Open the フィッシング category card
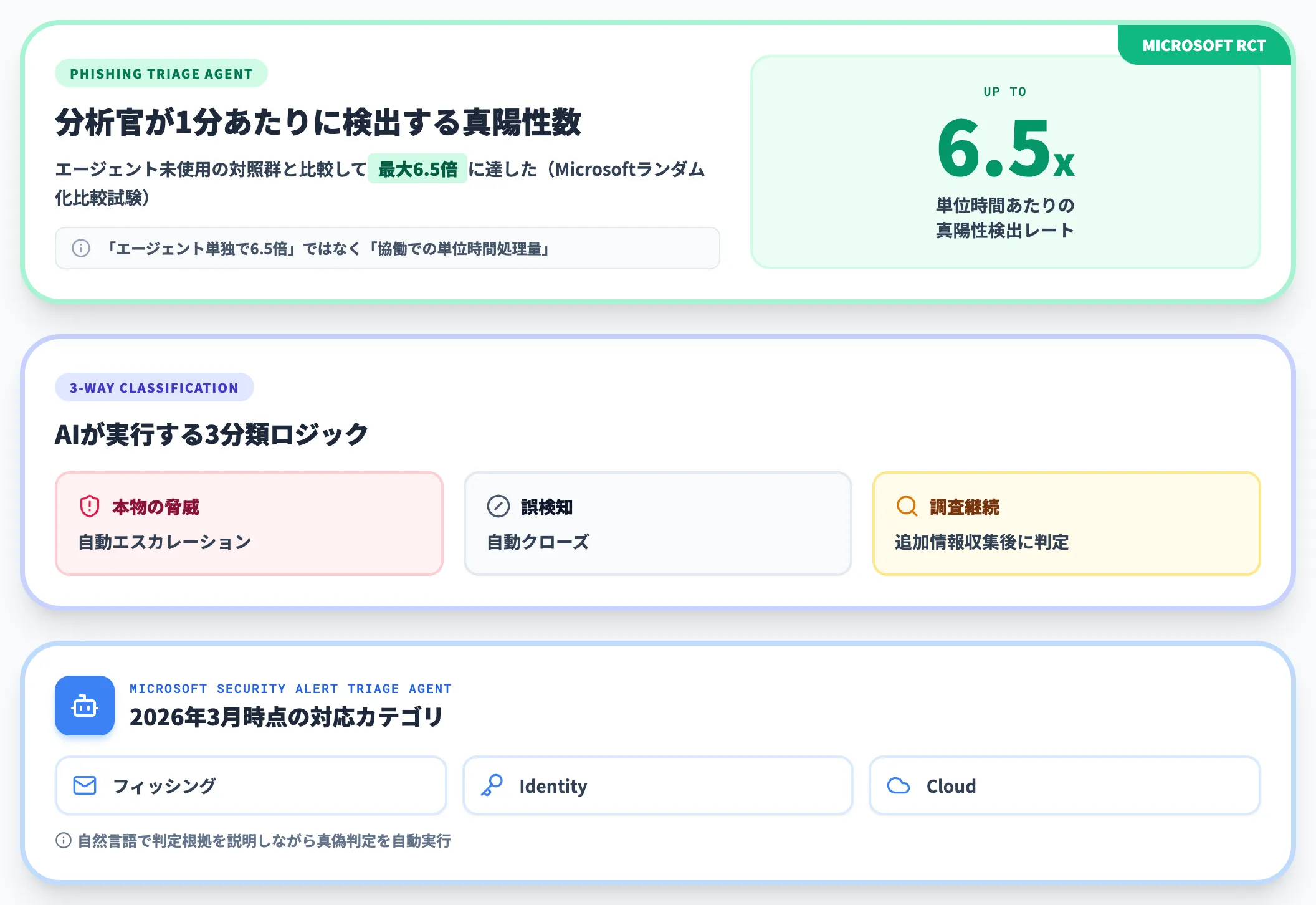1316x905 pixels. tap(251, 785)
